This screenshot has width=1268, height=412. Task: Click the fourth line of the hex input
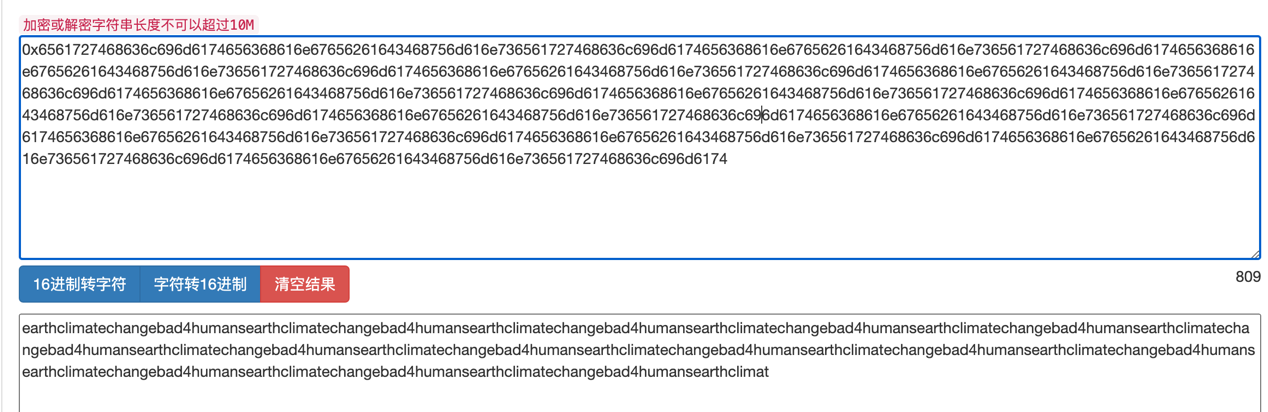640,114
